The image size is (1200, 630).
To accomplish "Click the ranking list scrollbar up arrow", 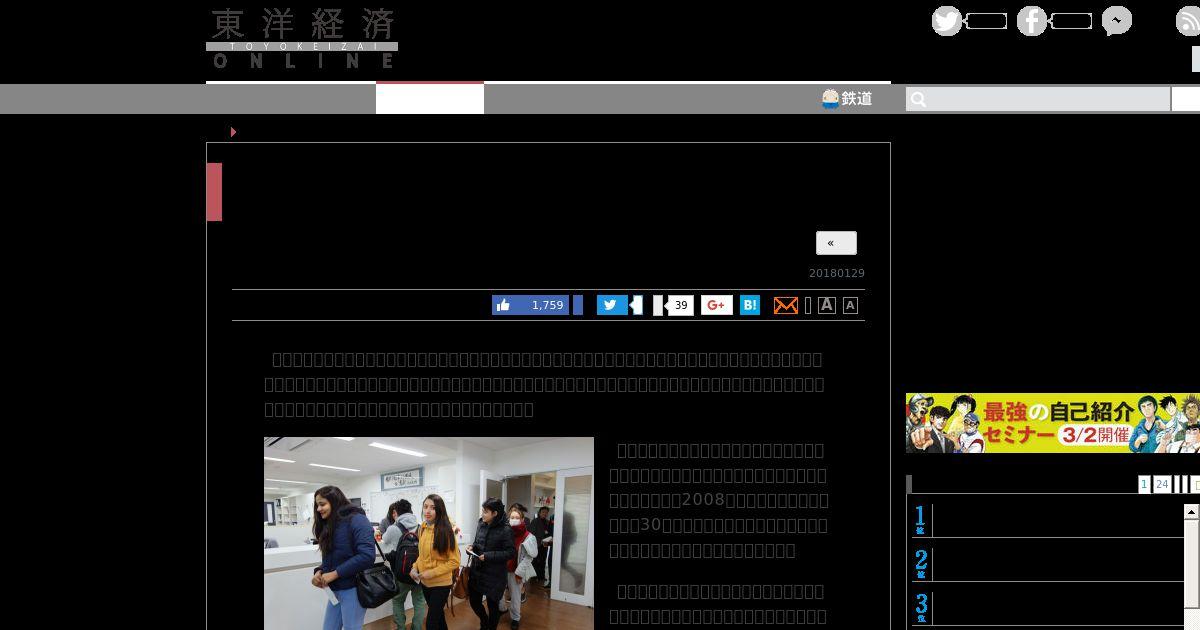I will 1191,512.
